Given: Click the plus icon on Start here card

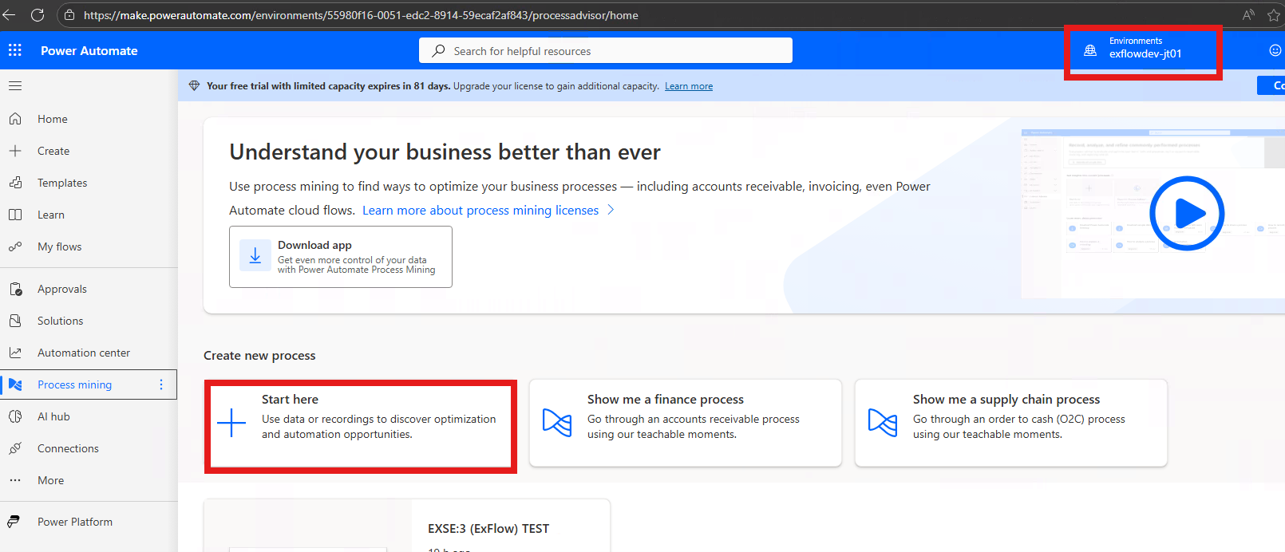Looking at the screenshot, I should pyautogui.click(x=231, y=423).
